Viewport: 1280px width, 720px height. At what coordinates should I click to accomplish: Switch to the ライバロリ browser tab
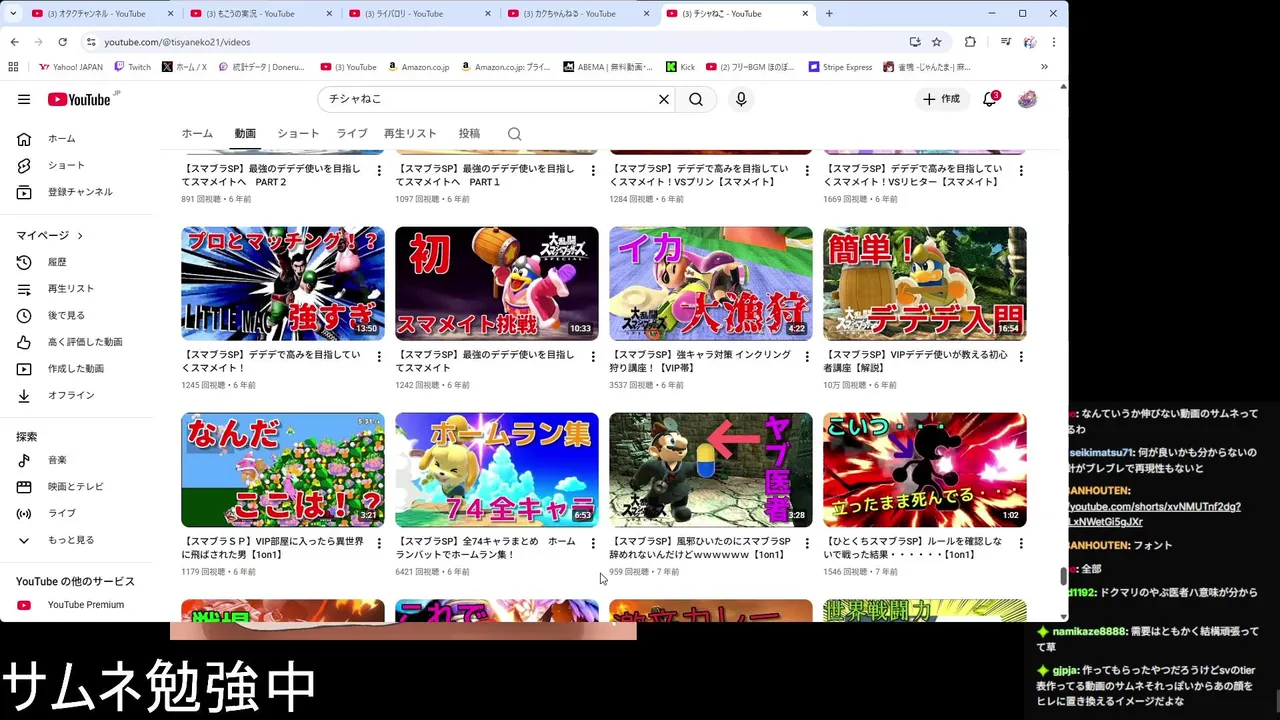point(418,13)
